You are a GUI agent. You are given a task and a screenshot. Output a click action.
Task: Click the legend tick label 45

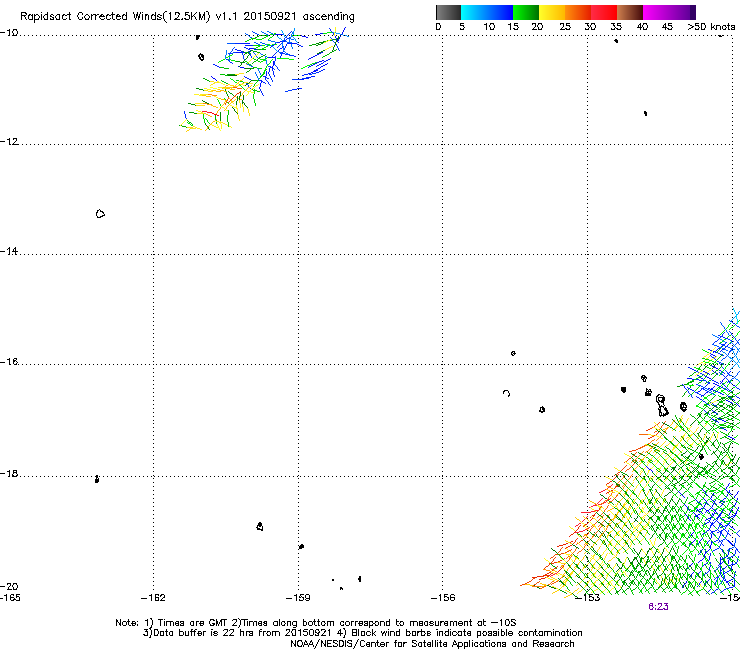tap(667, 27)
